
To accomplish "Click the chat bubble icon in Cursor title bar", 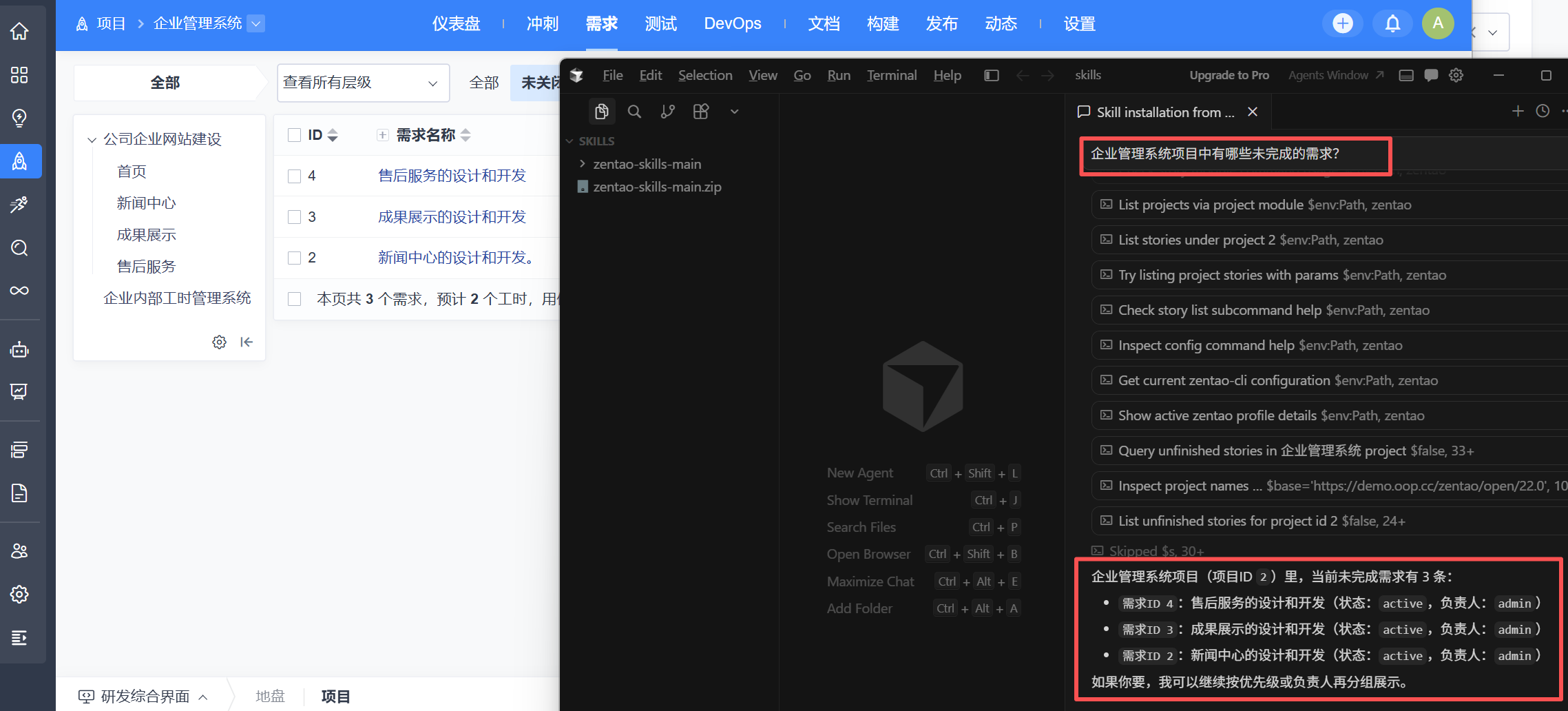I will point(1431,75).
